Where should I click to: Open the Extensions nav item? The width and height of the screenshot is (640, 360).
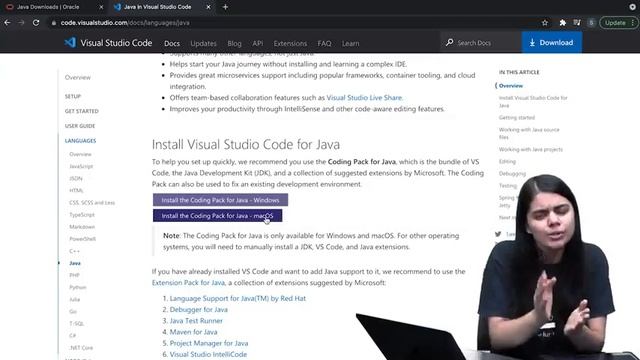point(290,43)
